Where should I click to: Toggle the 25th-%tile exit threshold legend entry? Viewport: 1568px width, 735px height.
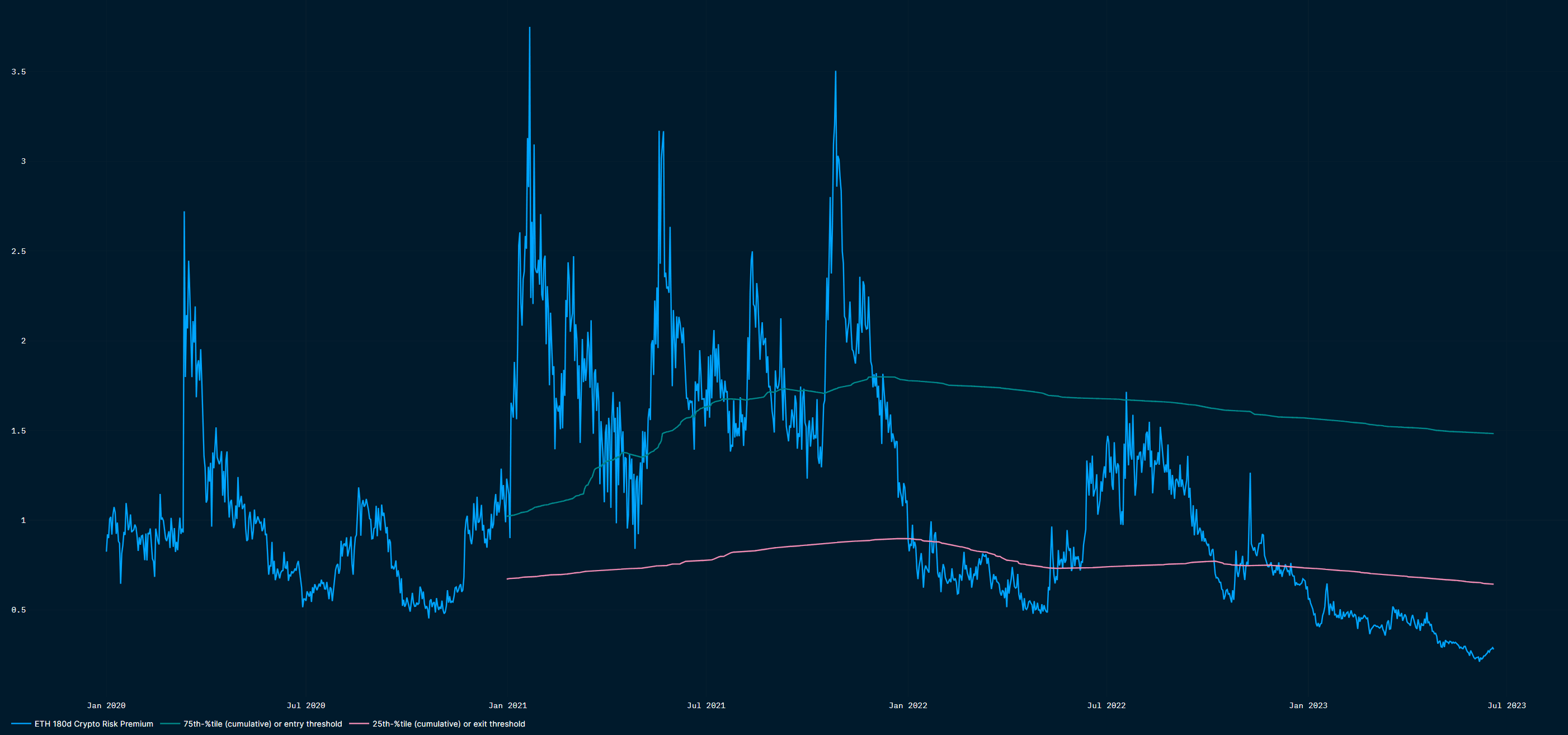pos(437,724)
